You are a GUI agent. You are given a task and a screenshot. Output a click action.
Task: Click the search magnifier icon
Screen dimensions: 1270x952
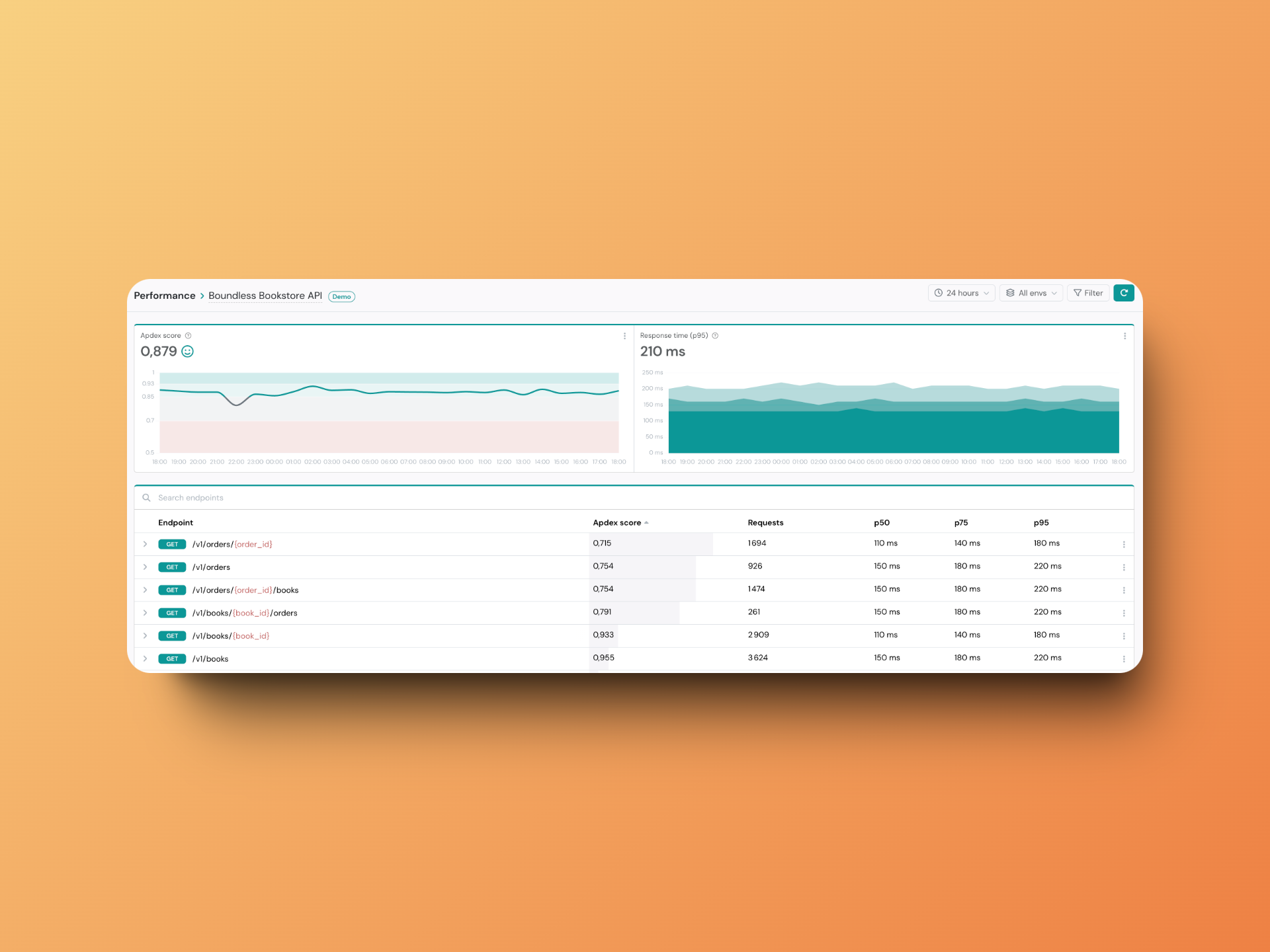tap(146, 498)
